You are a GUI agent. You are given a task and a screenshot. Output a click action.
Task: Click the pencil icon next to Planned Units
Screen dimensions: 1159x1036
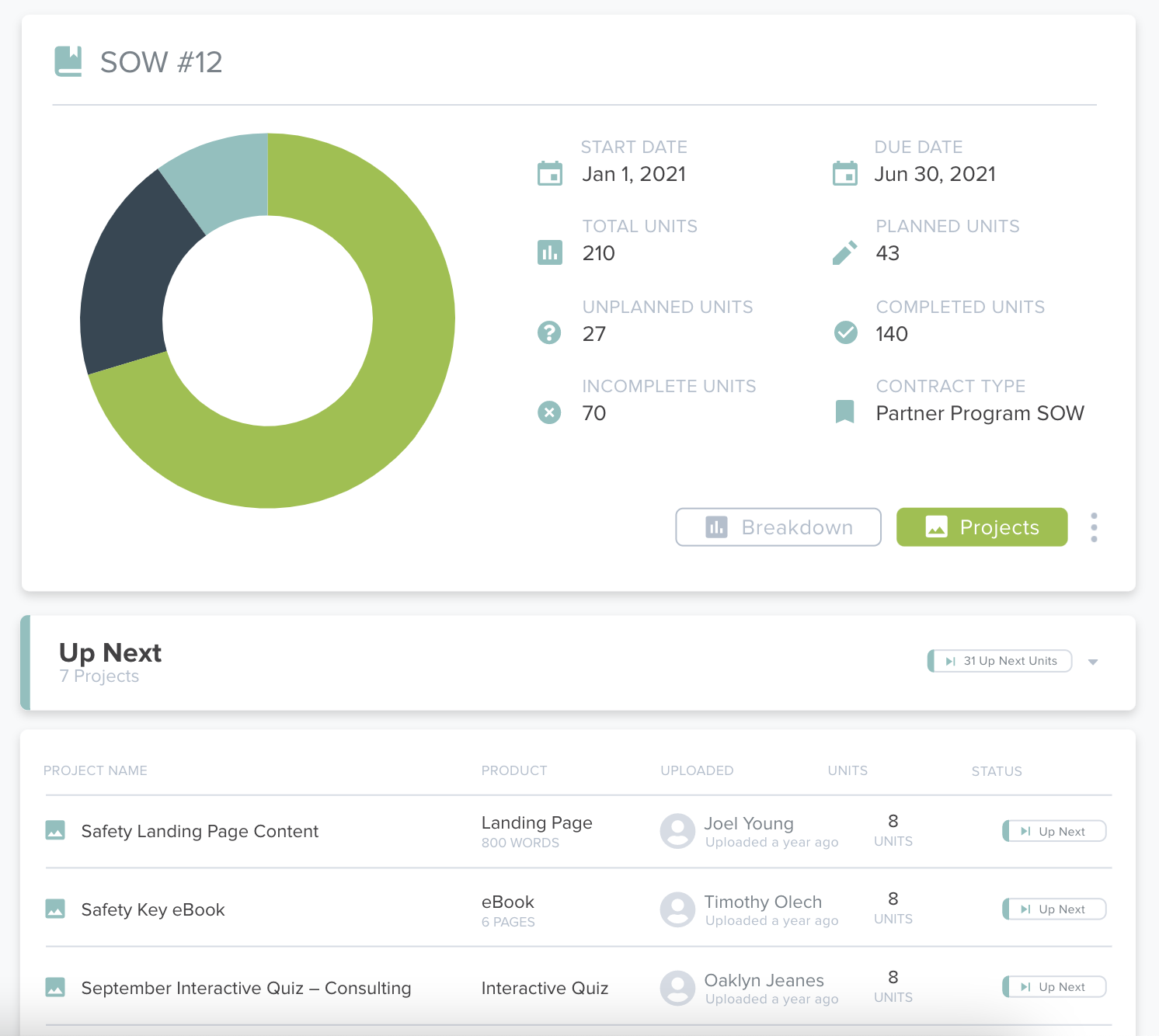[x=845, y=252]
